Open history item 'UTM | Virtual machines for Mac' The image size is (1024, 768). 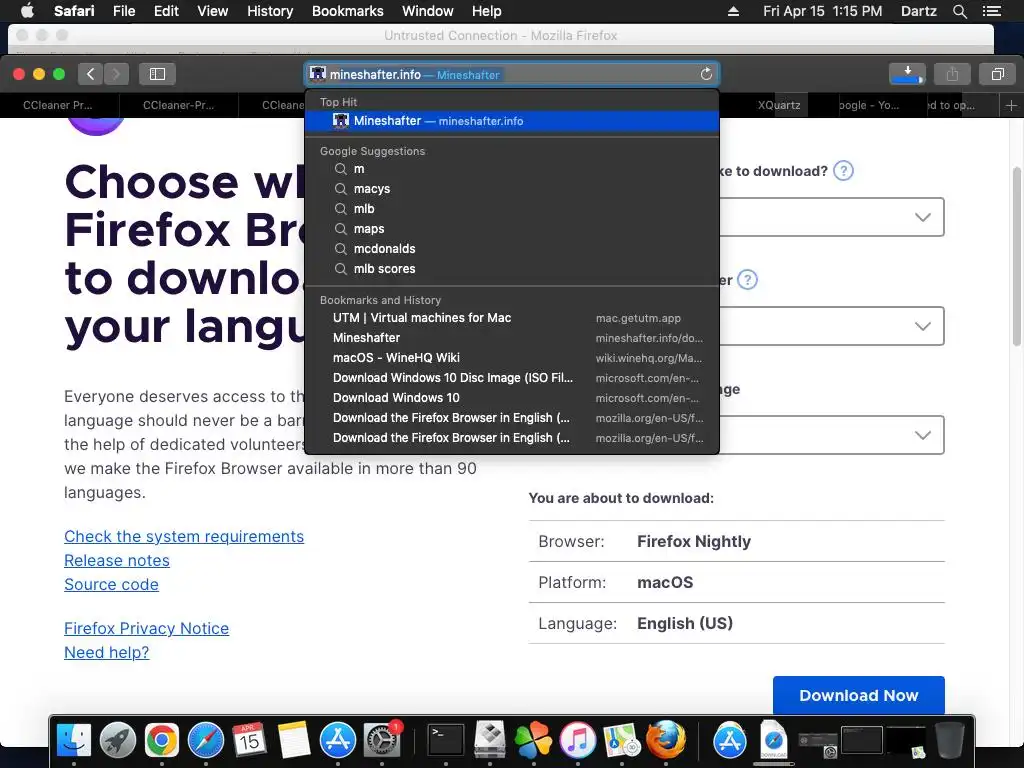(512, 318)
